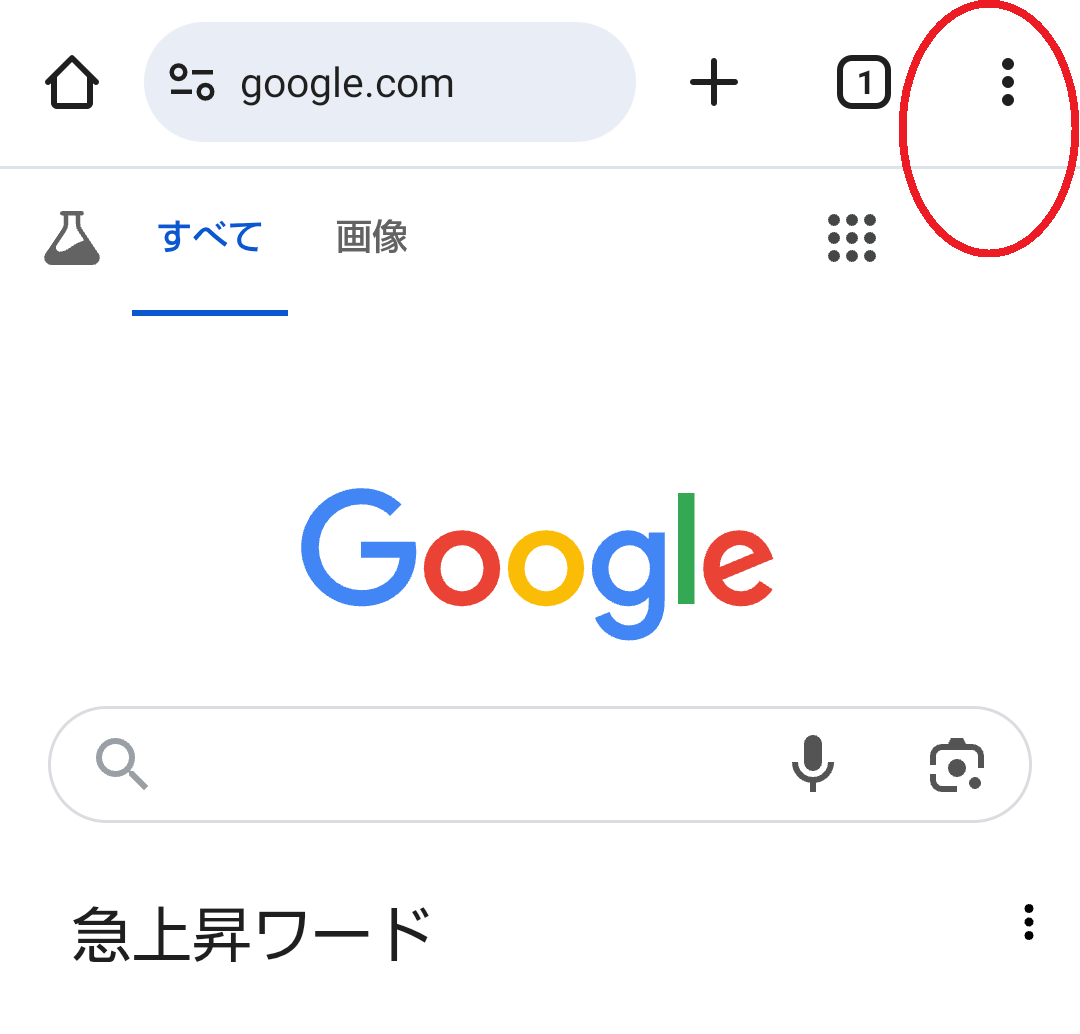Click inside the Google search input field
Viewport: 1080px width, 1034px height.
[468, 764]
